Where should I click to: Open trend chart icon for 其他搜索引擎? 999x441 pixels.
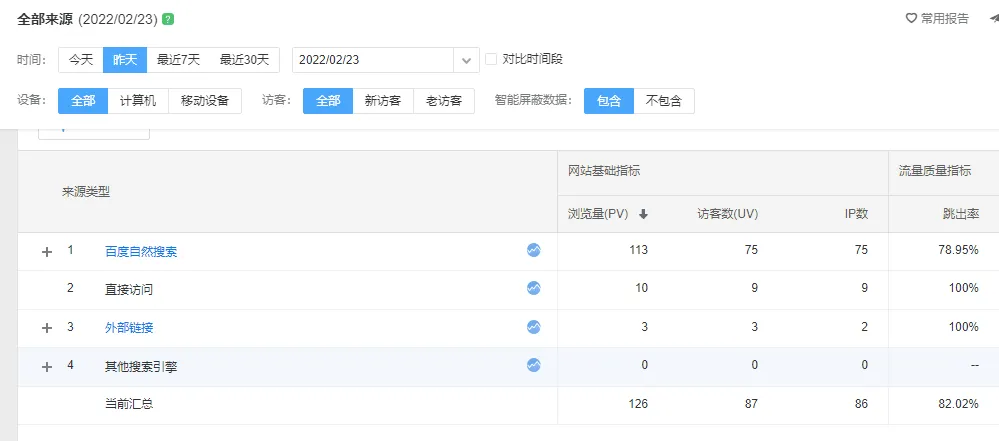click(534, 365)
